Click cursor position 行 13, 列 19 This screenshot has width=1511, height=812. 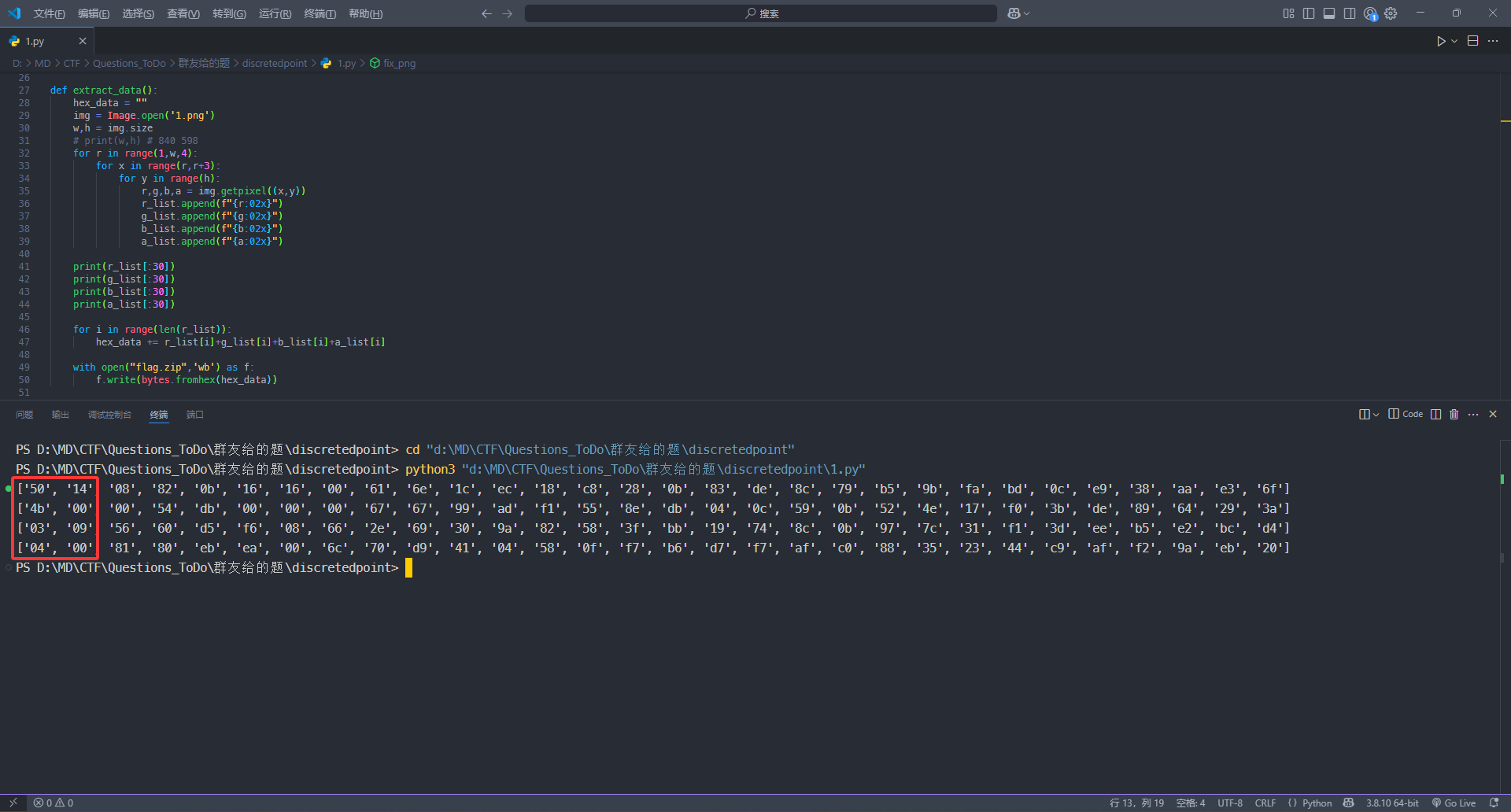tap(1136, 803)
